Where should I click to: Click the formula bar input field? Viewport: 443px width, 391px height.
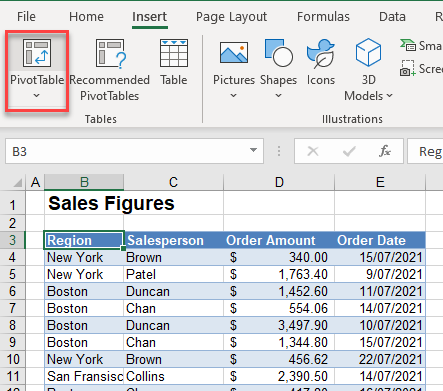click(425, 151)
